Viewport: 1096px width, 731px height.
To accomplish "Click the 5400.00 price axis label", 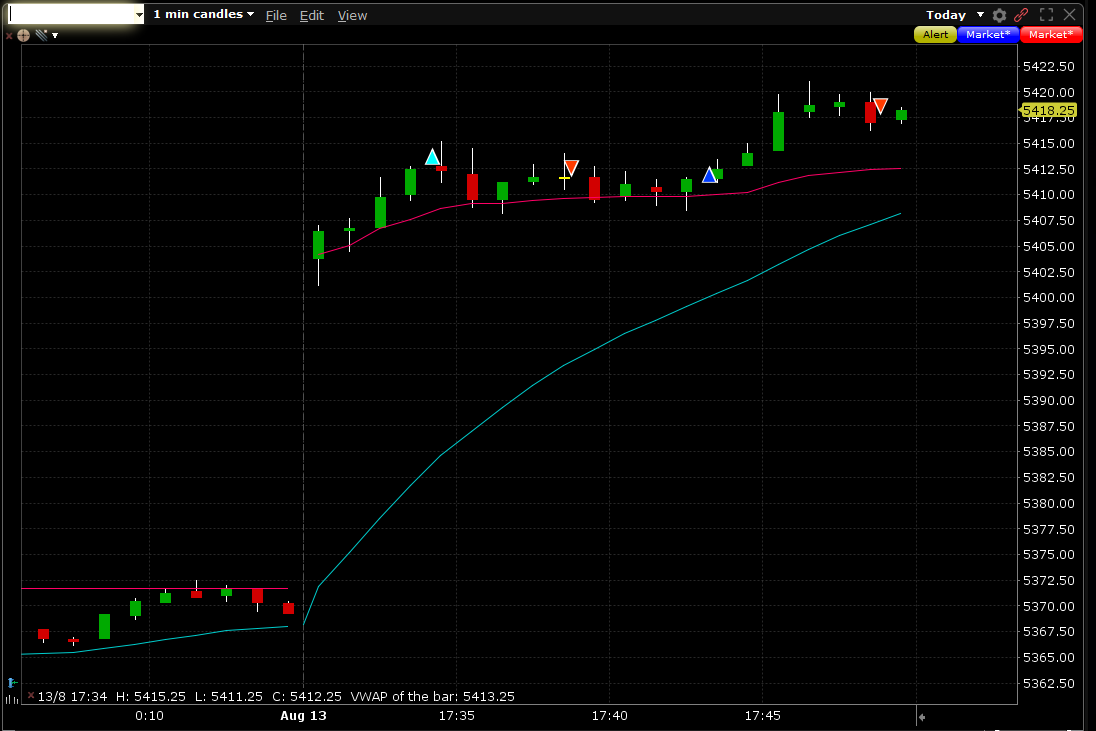I will click(1048, 298).
